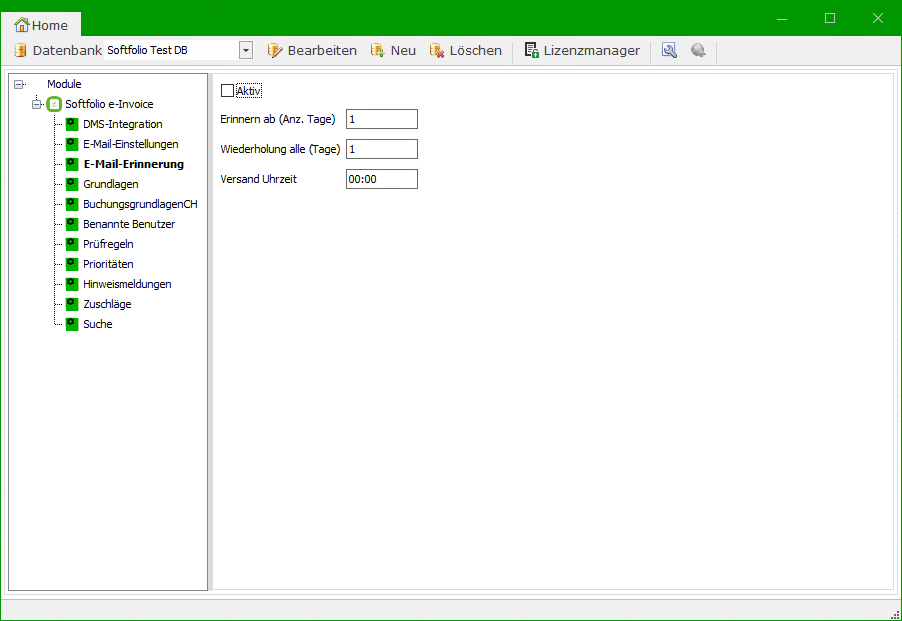The height and width of the screenshot is (621, 902).
Task: Click the gear icon beside Zuschläge
Action: (x=72, y=304)
